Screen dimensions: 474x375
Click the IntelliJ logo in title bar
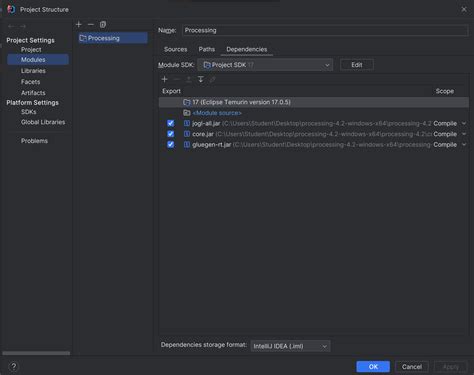tap(11, 9)
